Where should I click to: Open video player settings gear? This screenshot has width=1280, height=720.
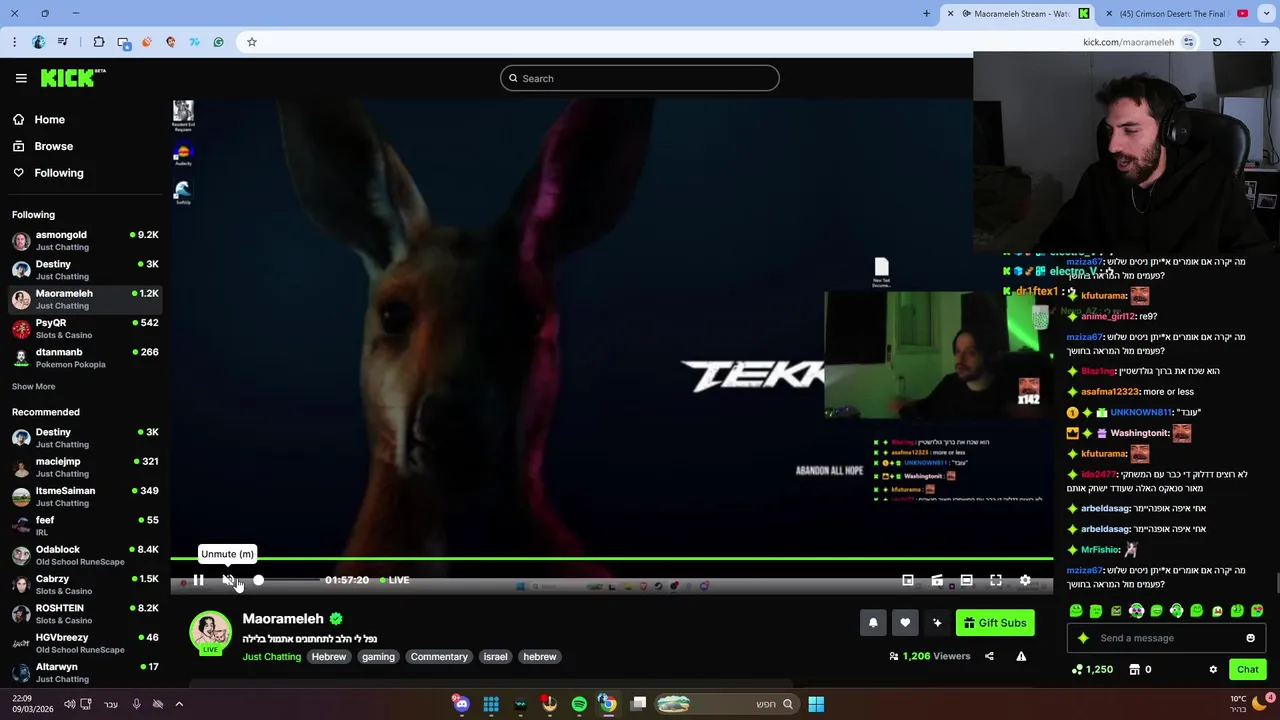point(1025,580)
